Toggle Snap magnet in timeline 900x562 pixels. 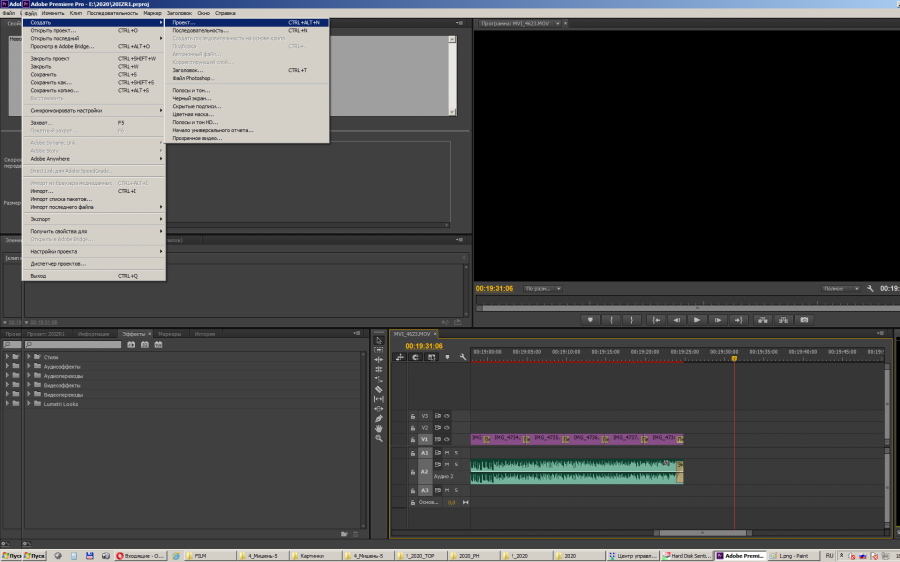click(x=416, y=357)
